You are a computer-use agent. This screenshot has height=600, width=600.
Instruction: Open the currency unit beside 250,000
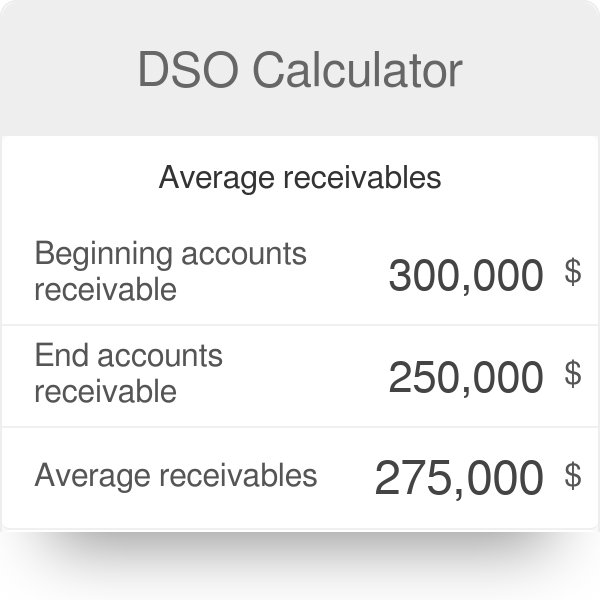(573, 374)
